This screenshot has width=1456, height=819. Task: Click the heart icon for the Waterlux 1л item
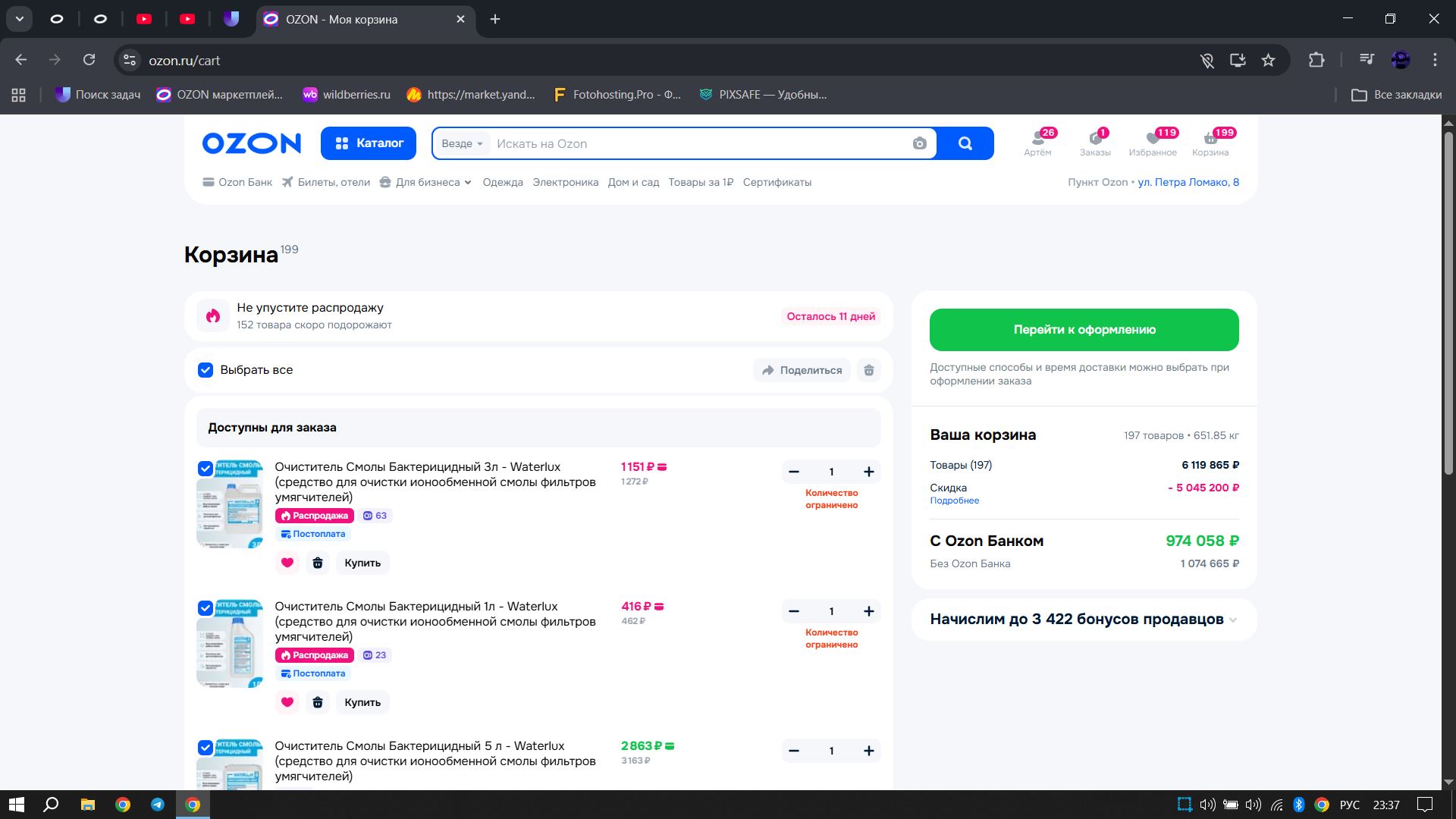pos(287,702)
